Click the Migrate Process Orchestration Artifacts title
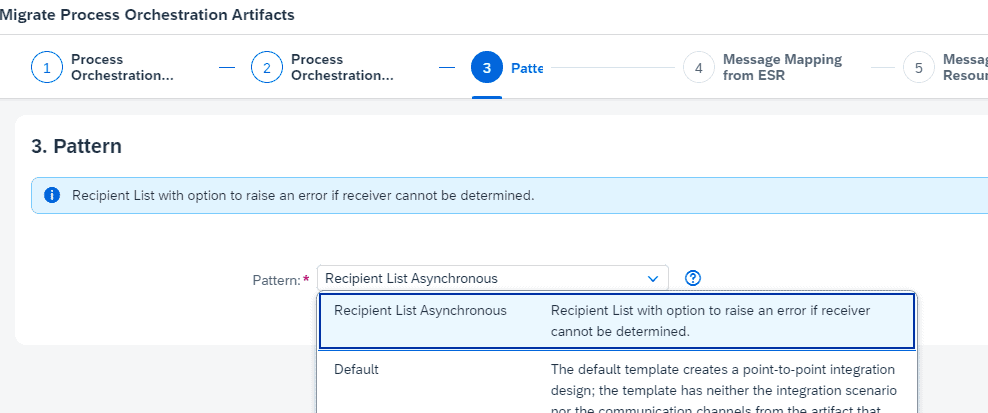 (x=147, y=15)
